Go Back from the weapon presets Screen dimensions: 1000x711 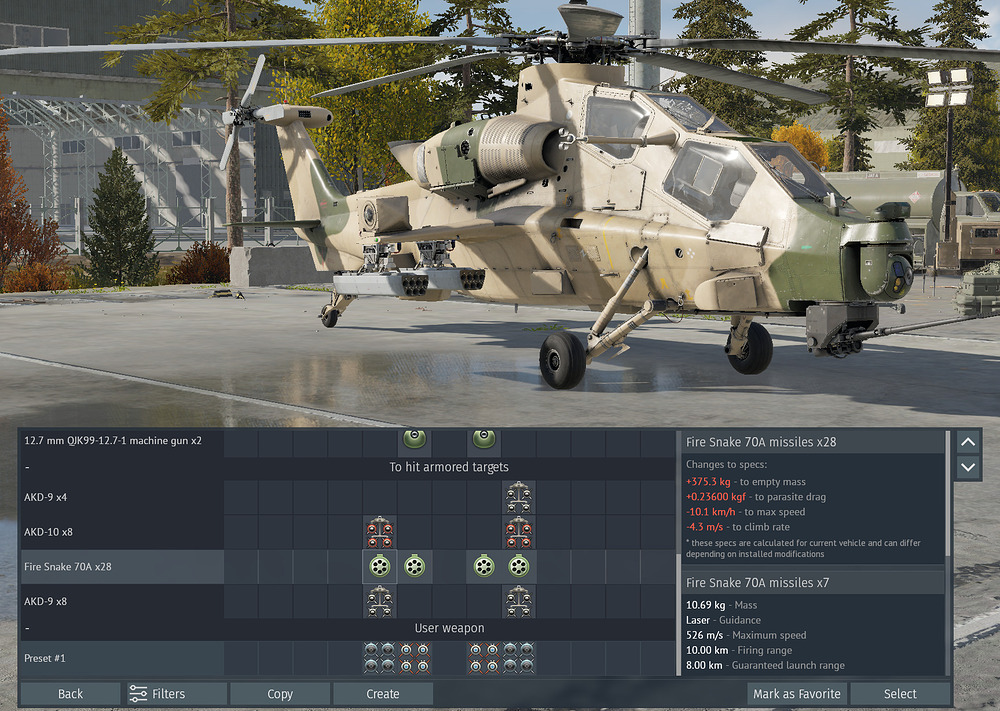point(70,694)
